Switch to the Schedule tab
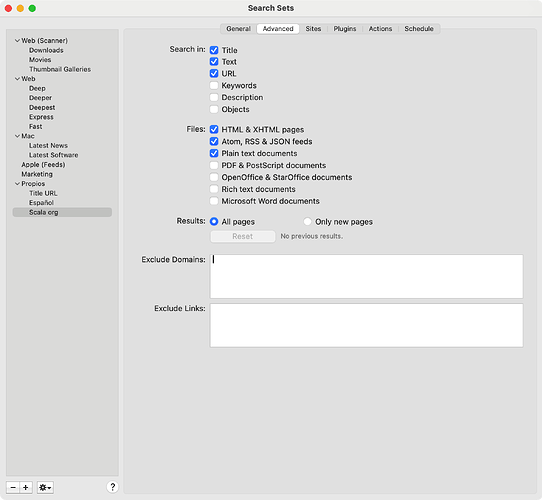The width and height of the screenshot is (542, 500). [419, 29]
